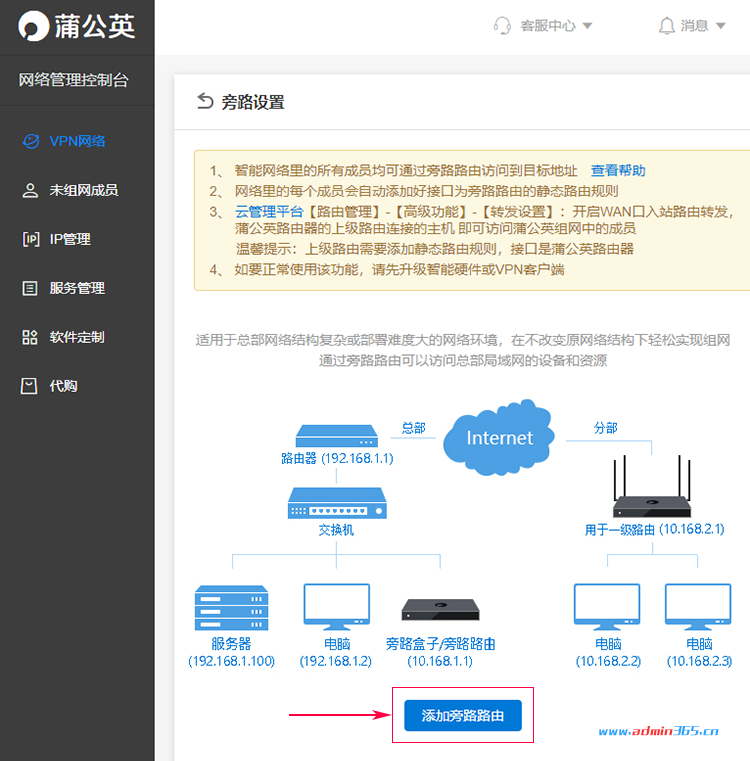
Task: Click the 分部 label
Action: pos(605,428)
